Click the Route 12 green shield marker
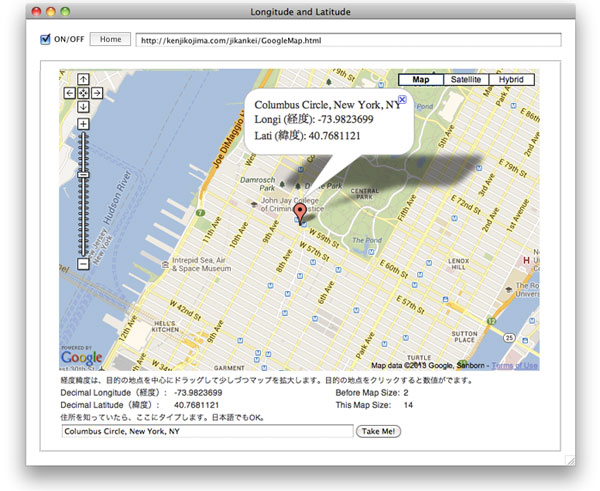The height and width of the screenshot is (491, 600). coord(492,321)
